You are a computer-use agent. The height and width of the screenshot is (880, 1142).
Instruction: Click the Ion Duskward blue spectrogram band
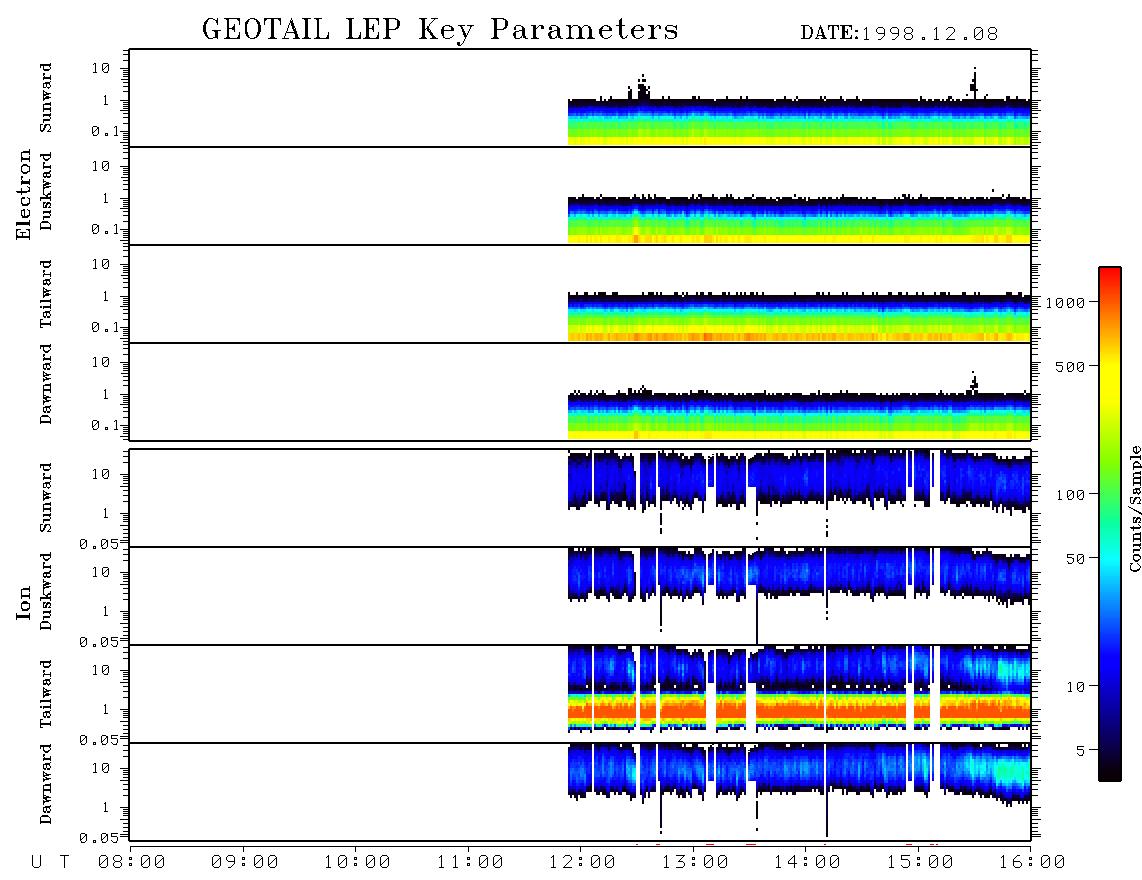(x=799, y=574)
